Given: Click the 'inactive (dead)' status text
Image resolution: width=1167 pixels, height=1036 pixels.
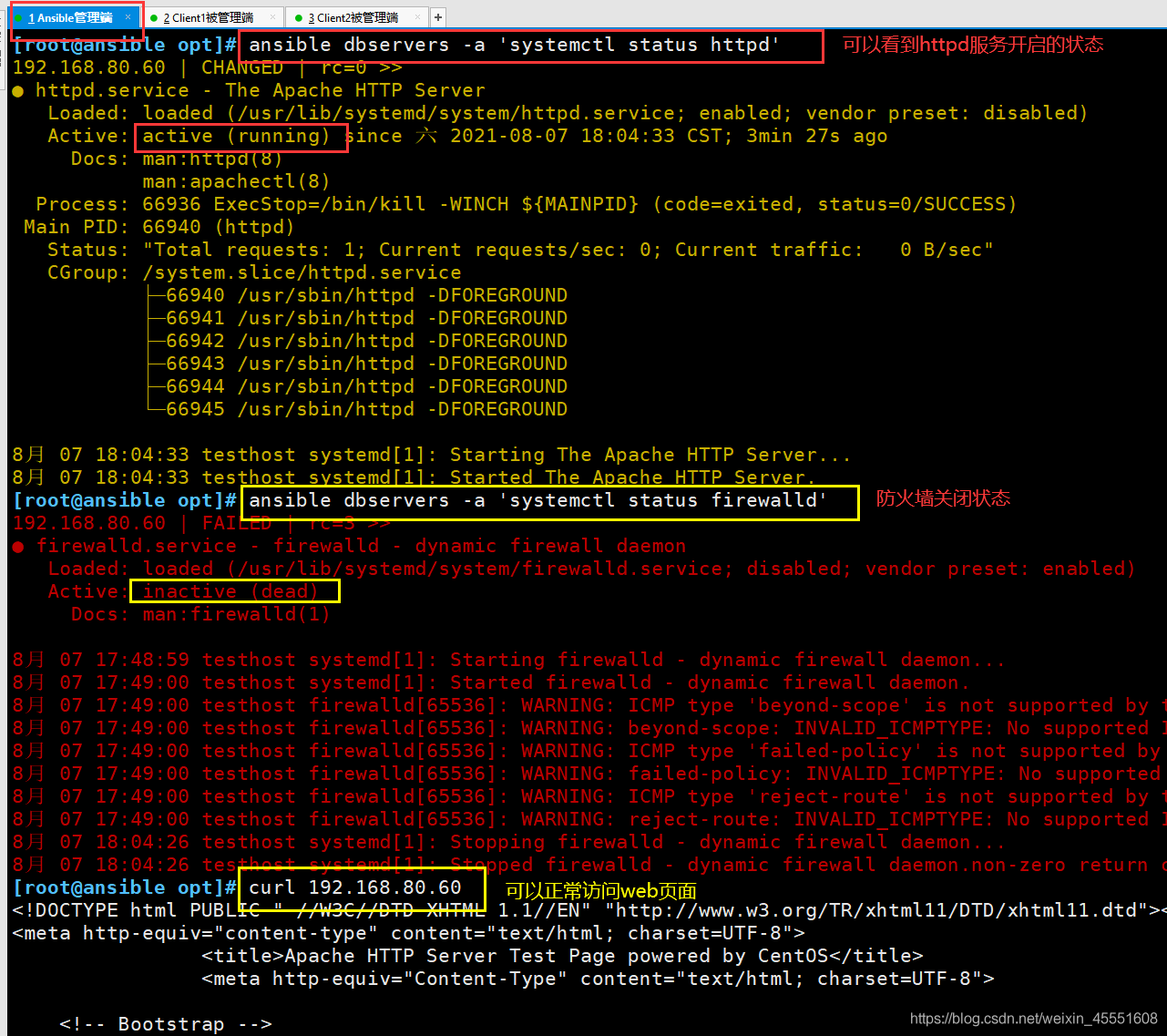Looking at the screenshot, I should [231, 591].
